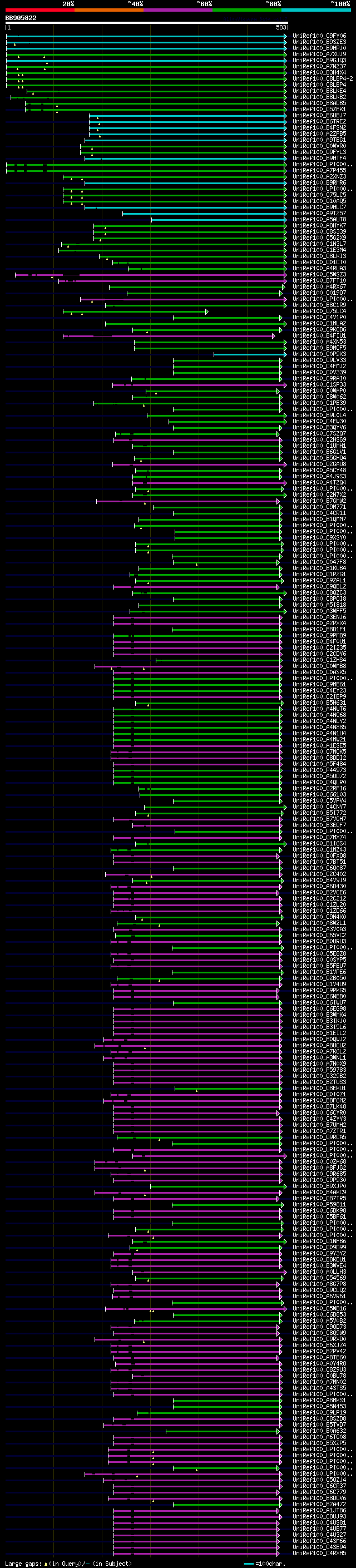The height and width of the screenshot is (1568, 356).
Task: Select hit label UniRef100_B6UBJ7
Action: [319, 116]
